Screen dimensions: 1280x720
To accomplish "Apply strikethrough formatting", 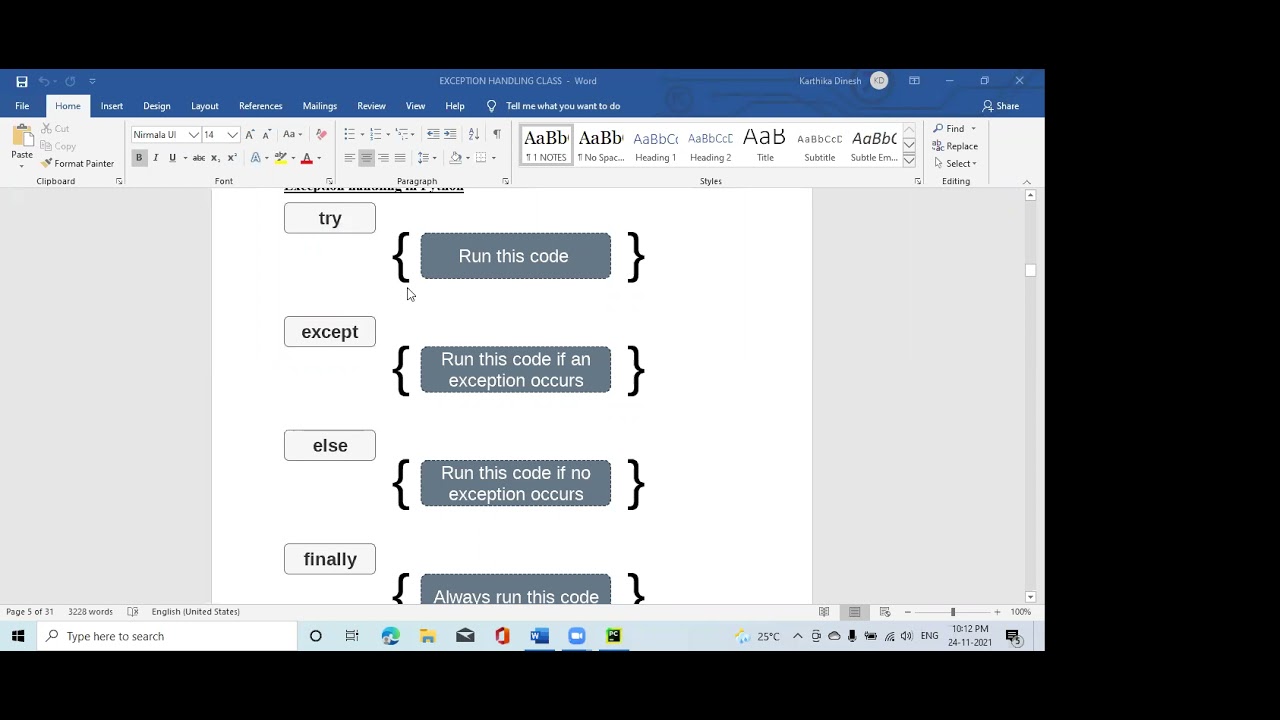I will [x=198, y=158].
